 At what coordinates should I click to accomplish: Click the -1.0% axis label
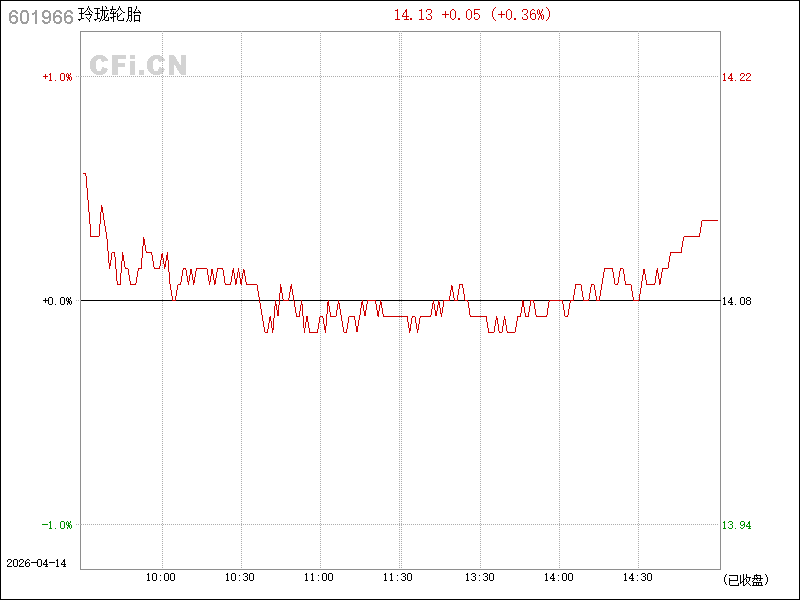click(x=57, y=525)
